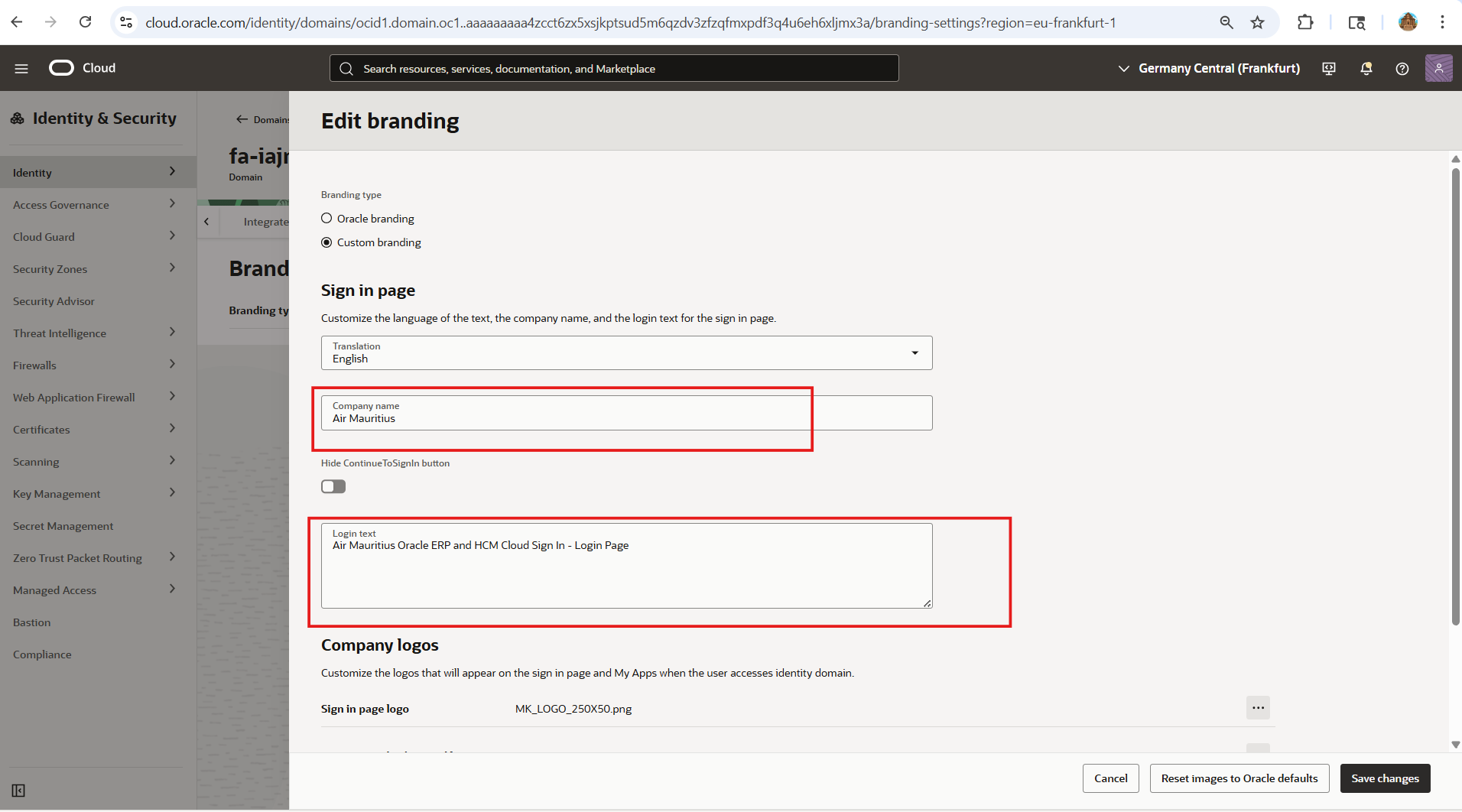The width and height of the screenshot is (1462, 812).
Task: Click inside the Login text area
Action: click(626, 566)
